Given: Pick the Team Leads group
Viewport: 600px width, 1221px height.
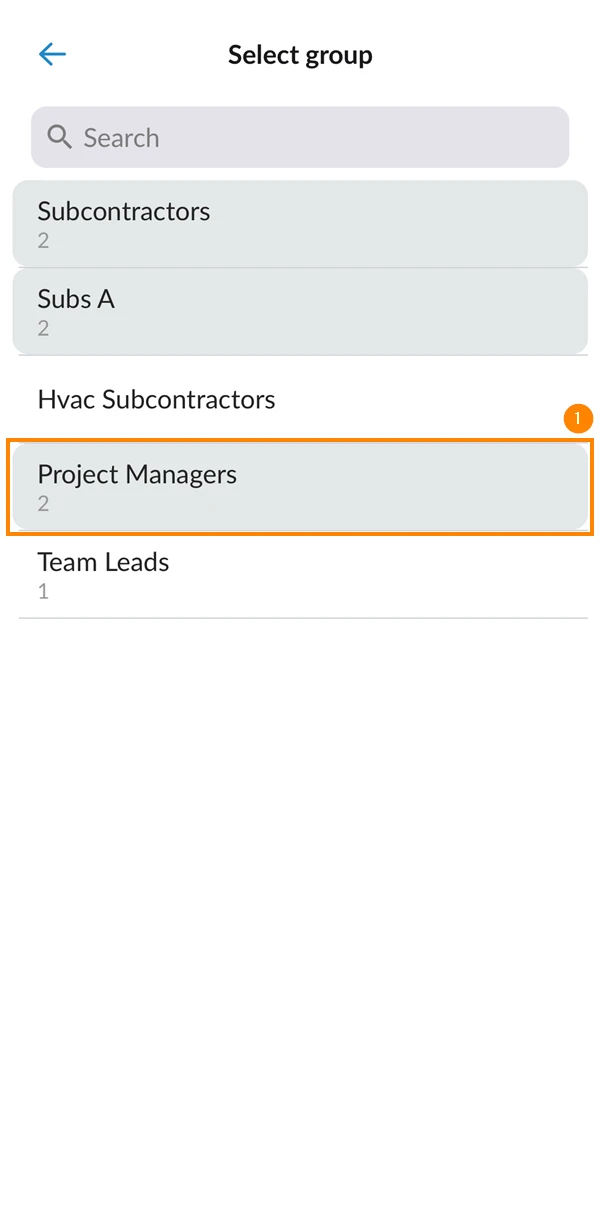Looking at the screenshot, I should pyautogui.click(x=300, y=575).
